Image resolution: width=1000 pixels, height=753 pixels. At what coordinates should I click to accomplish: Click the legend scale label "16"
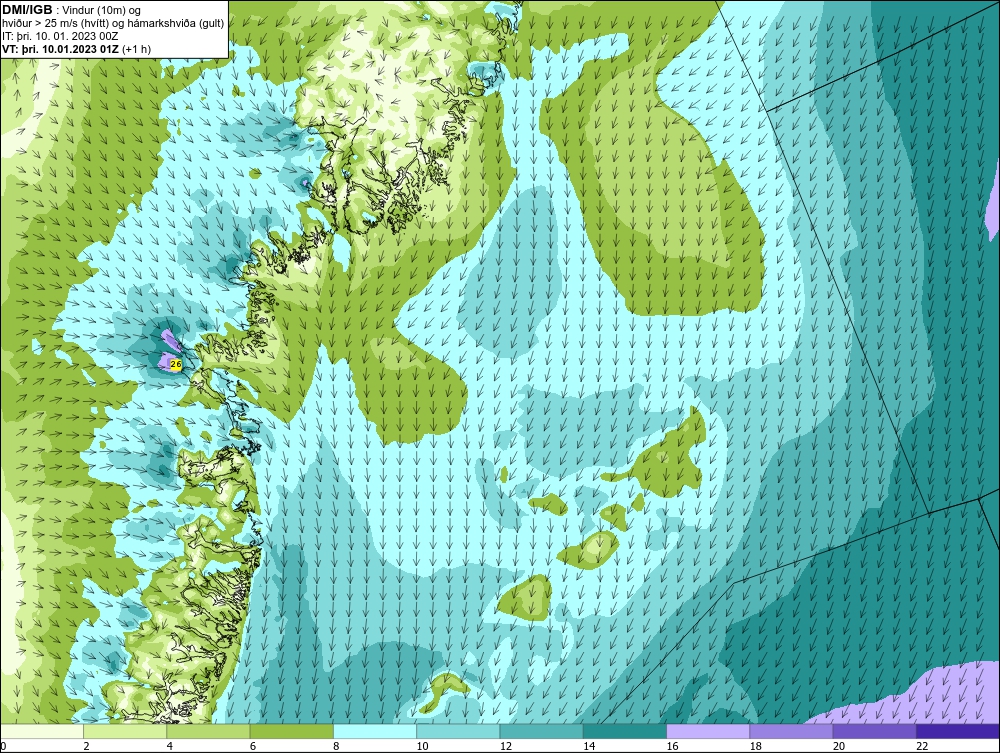tap(672, 747)
